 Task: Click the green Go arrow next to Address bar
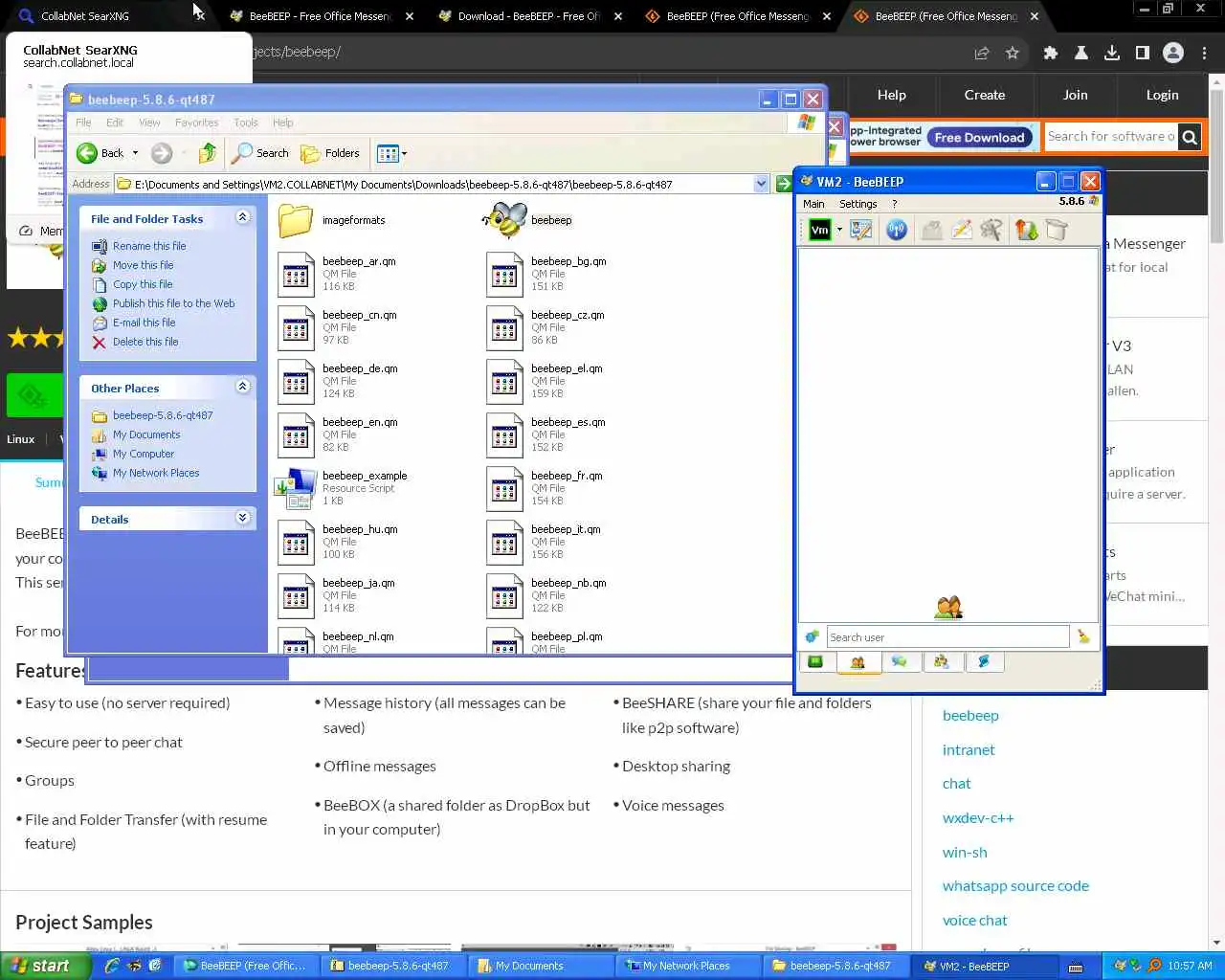coord(783,184)
